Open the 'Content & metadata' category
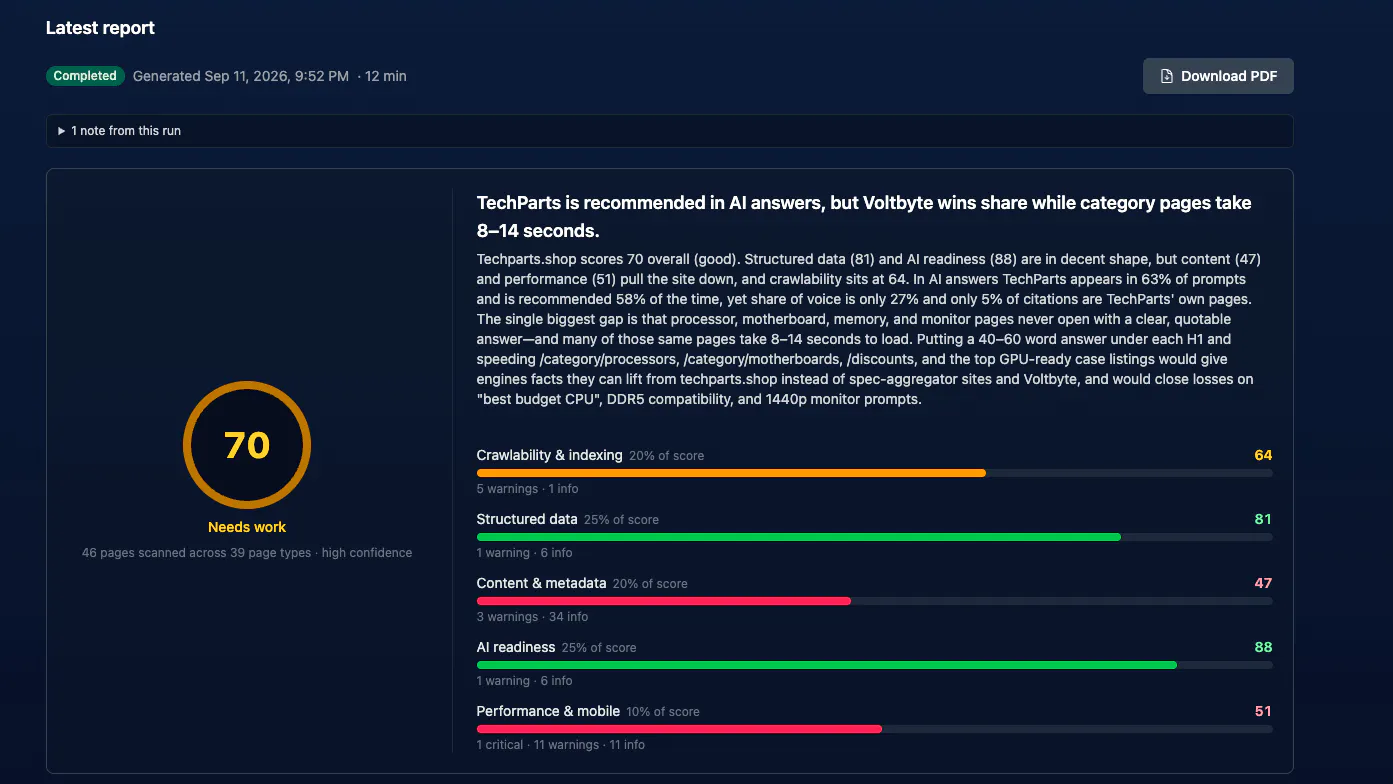The image size is (1393, 784). click(x=542, y=583)
